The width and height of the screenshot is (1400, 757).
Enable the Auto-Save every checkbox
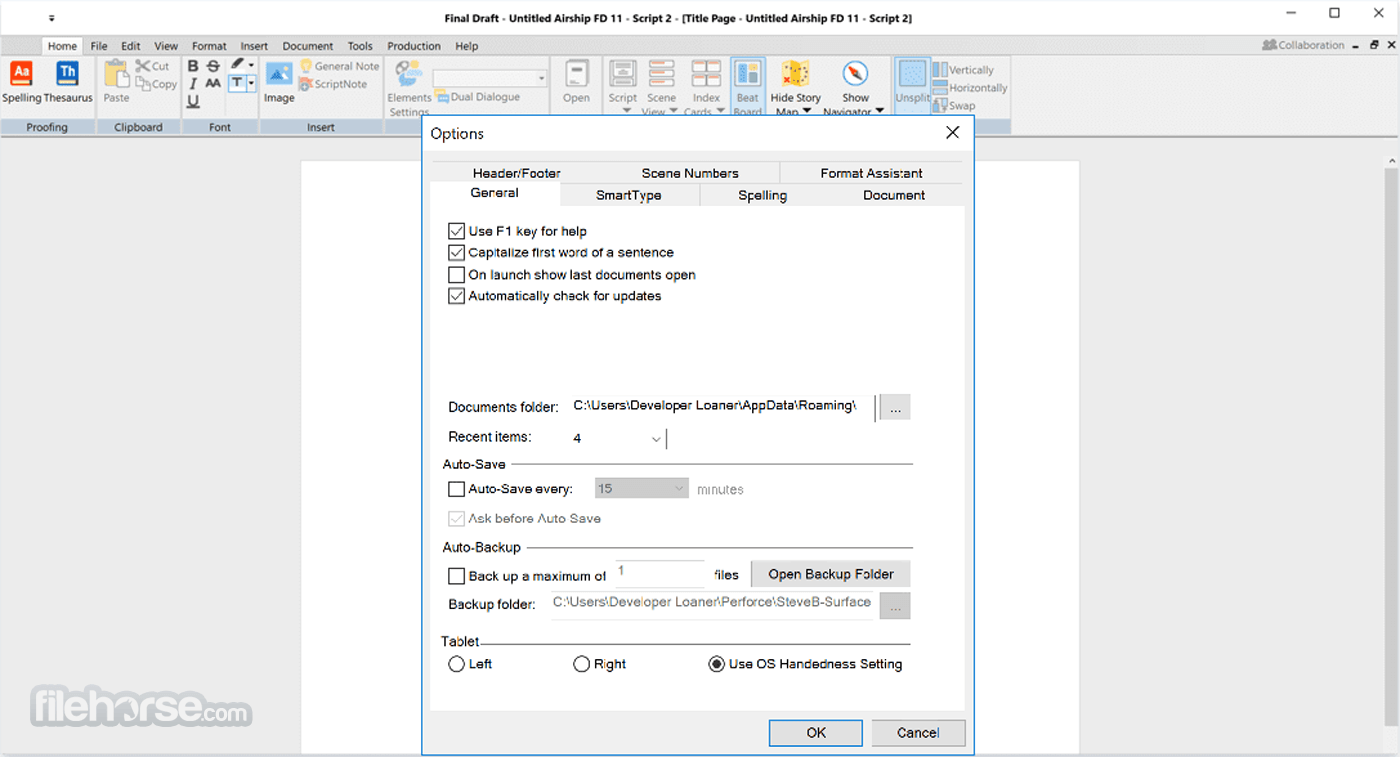click(457, 490)
